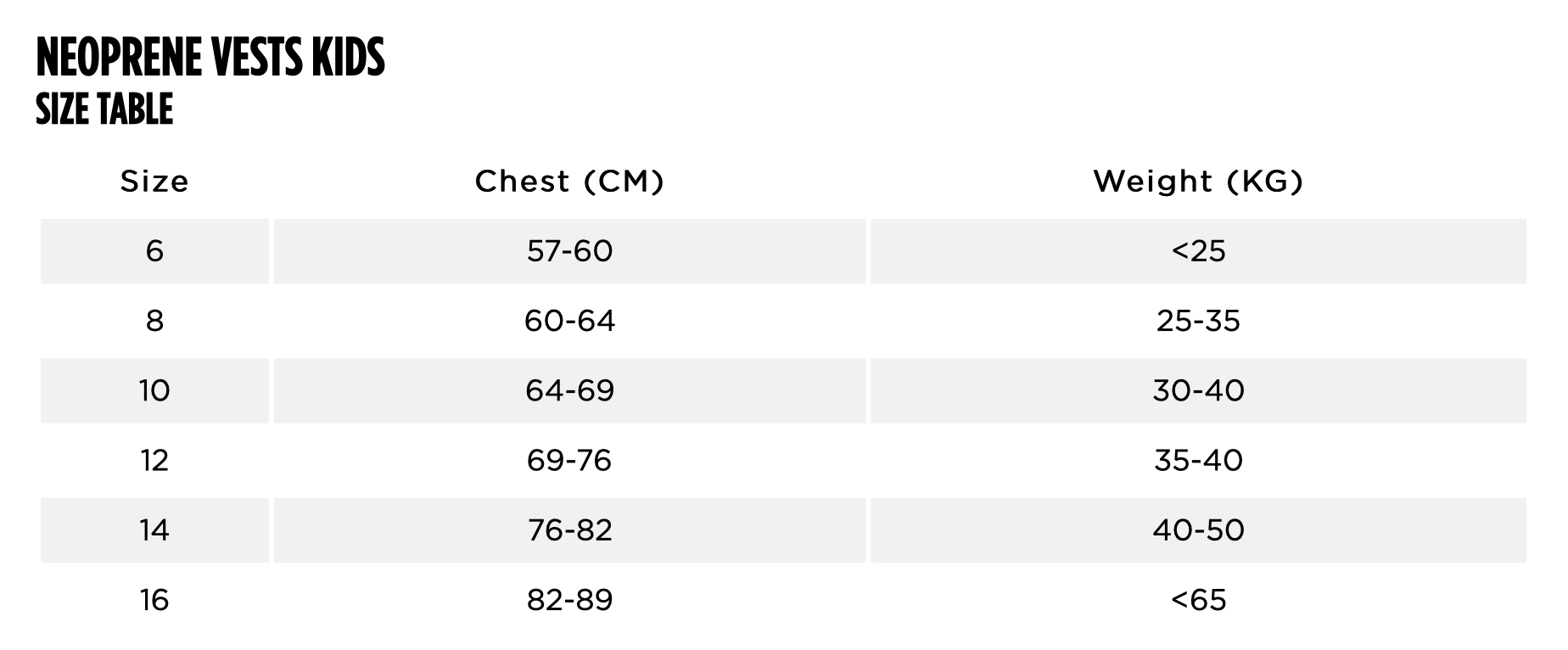
Task: Click weight value 25-35
Action: 1198,321
